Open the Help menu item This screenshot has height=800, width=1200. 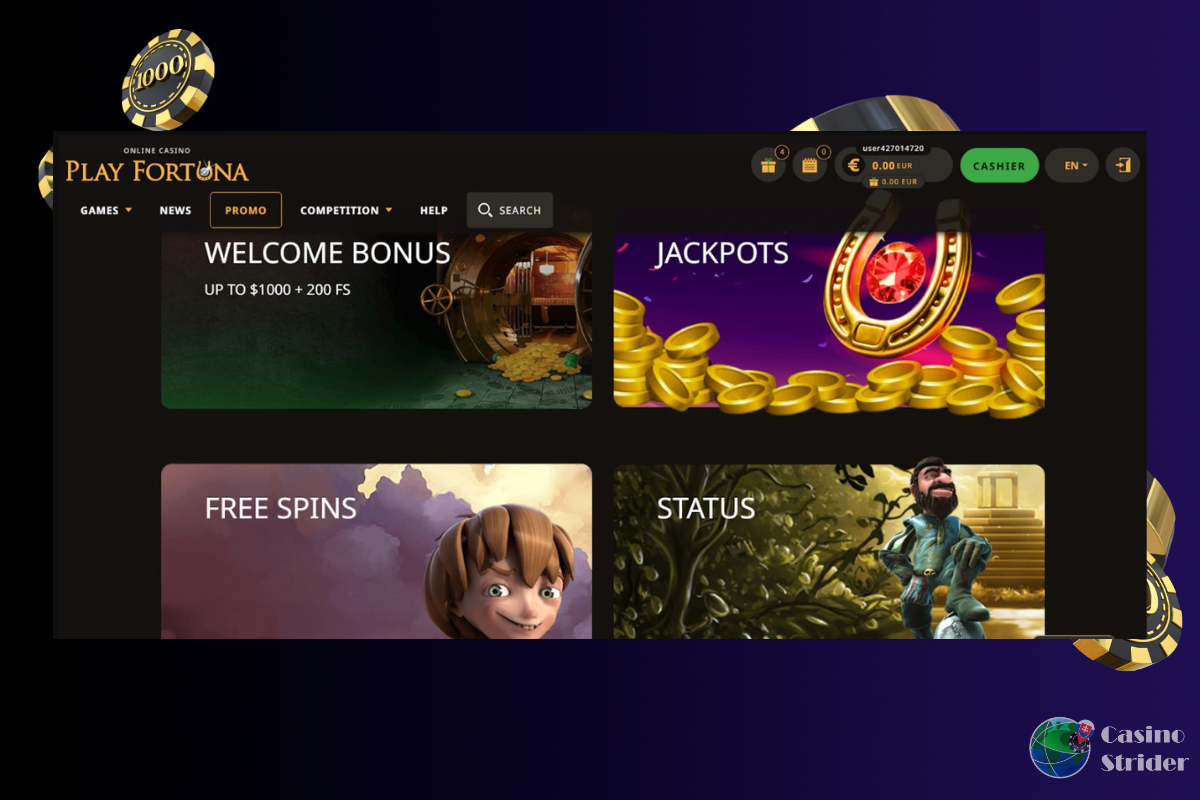434,210
